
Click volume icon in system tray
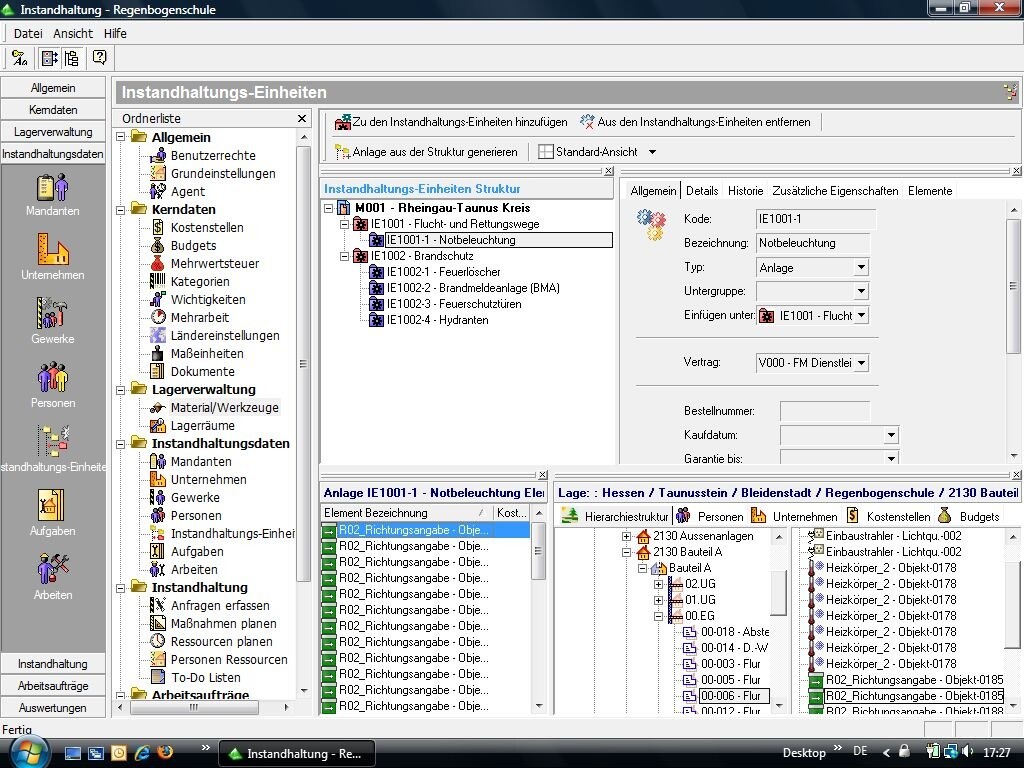(x=967, y=752)
